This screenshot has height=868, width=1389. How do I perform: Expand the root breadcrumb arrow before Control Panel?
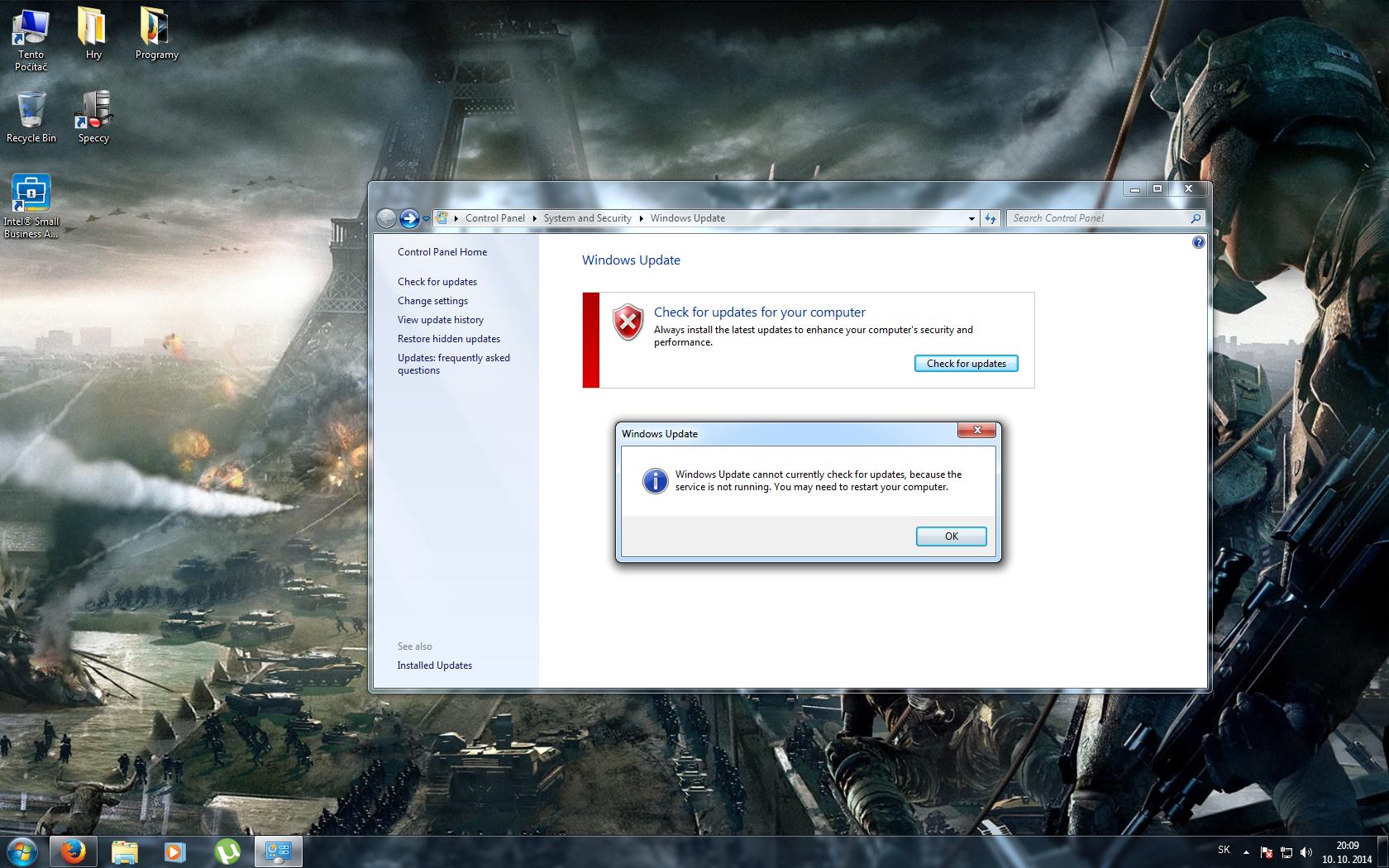(456, 219)
